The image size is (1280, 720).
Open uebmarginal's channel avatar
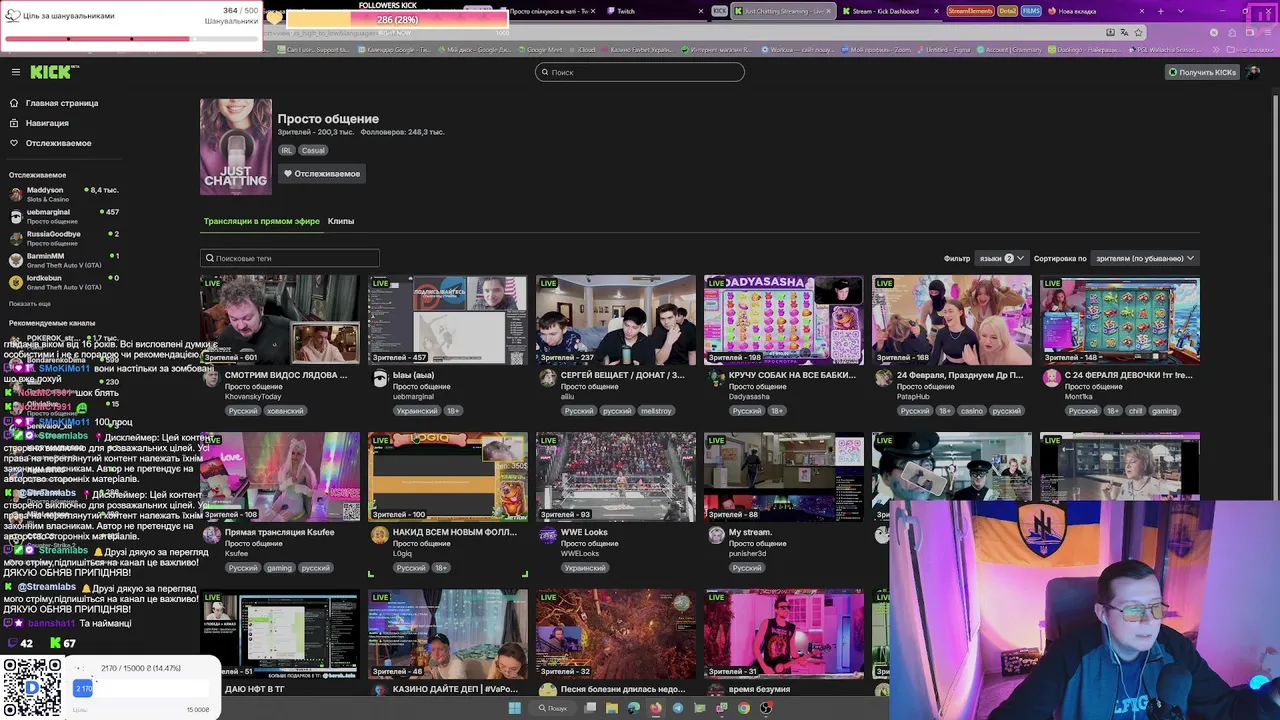coord(16,216)
